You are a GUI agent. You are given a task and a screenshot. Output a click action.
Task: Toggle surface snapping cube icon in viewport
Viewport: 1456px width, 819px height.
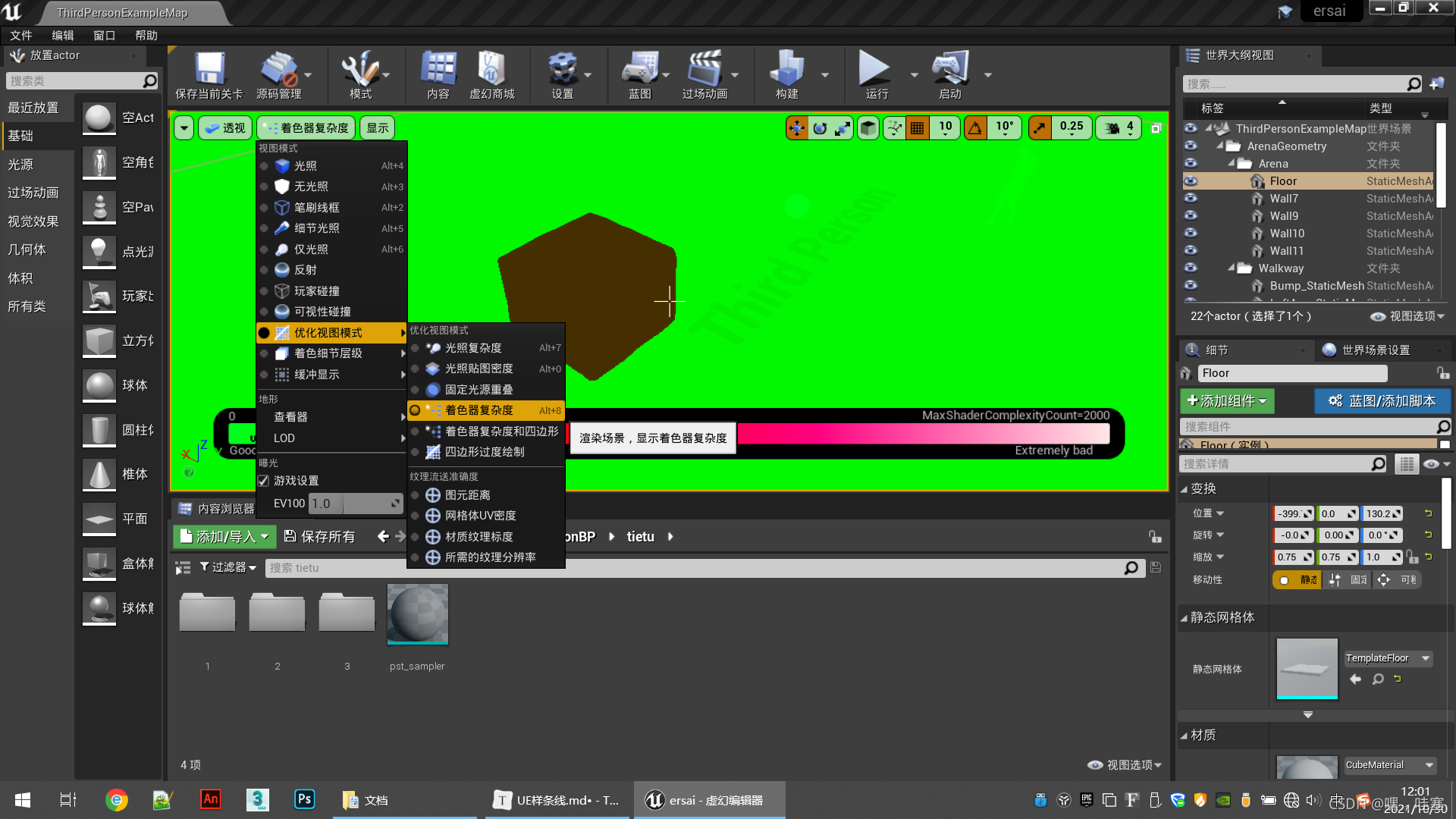coord(868,128)
